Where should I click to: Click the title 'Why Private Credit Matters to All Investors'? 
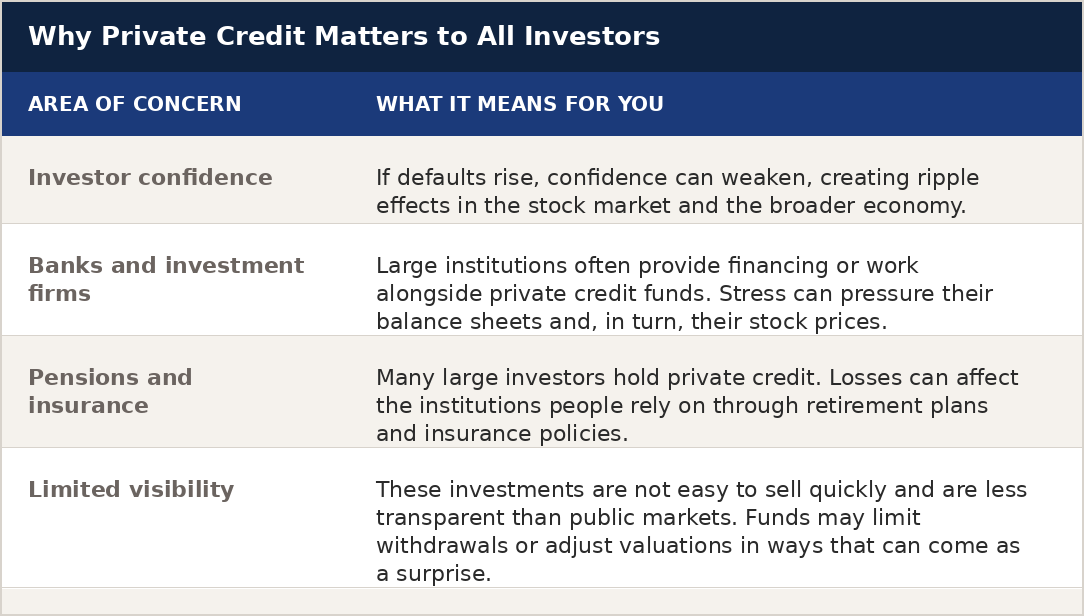(x=343, y=37)
